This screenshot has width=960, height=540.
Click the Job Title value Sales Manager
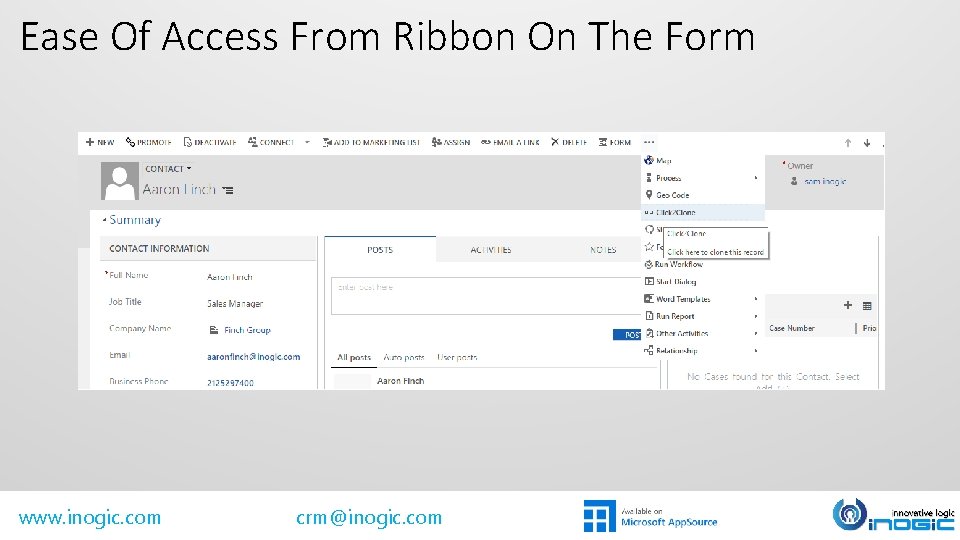[234, 303]
